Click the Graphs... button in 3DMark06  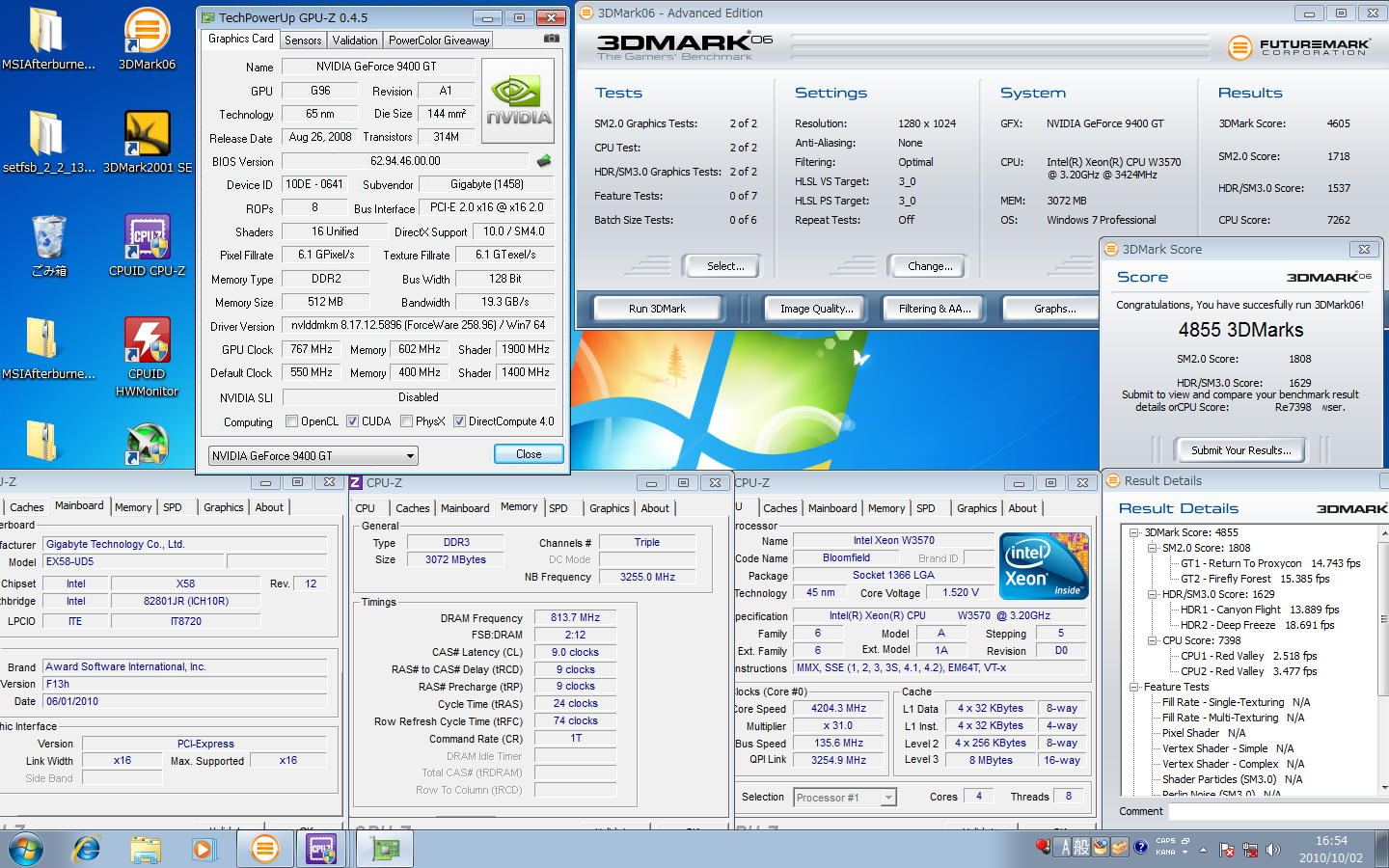(x=1053, y=309)
